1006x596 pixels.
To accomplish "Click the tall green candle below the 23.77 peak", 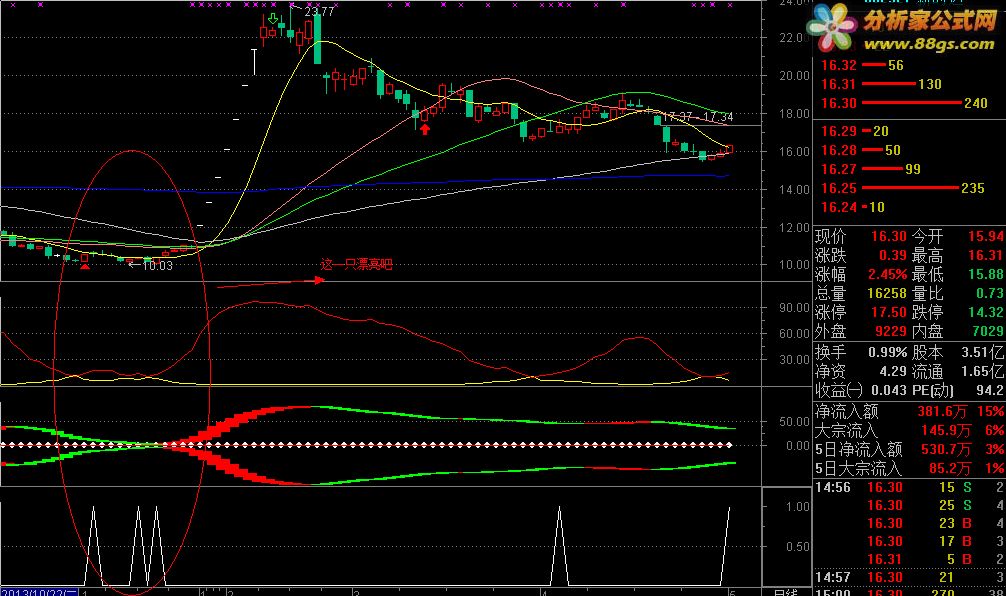I will 317,39.
